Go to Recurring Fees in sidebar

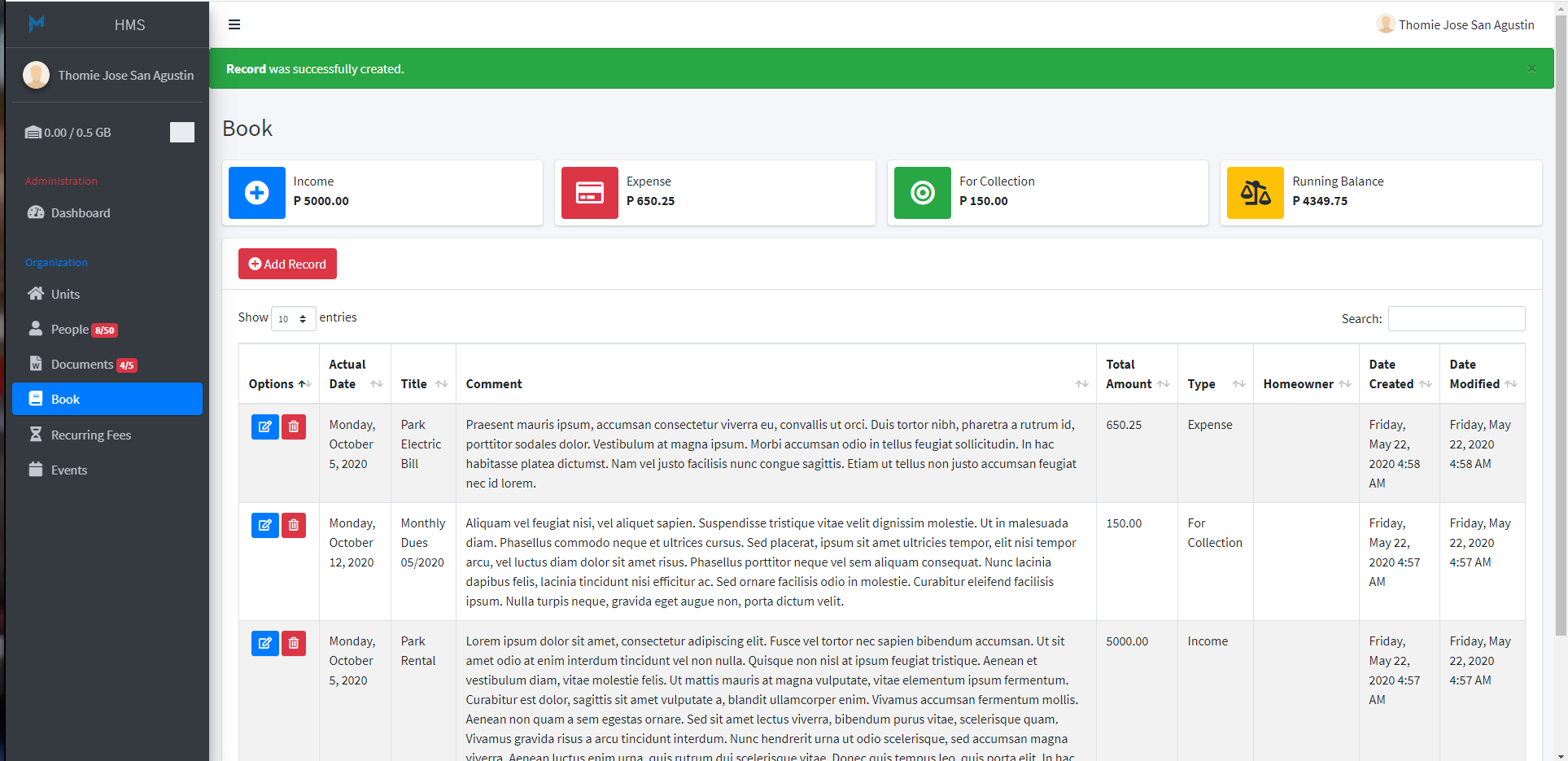pyautogui.click(x=90, y=435)
